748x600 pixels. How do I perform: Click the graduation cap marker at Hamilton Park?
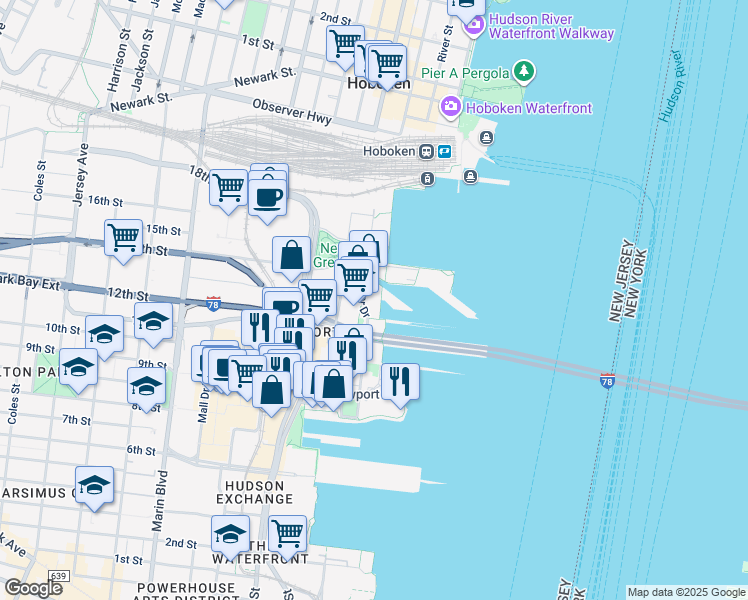point(79,370)
